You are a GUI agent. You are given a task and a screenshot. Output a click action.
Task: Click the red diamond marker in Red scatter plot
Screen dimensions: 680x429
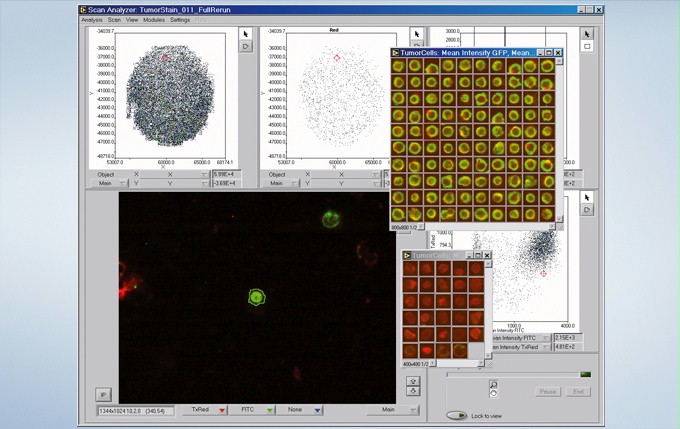coord(337,58)
